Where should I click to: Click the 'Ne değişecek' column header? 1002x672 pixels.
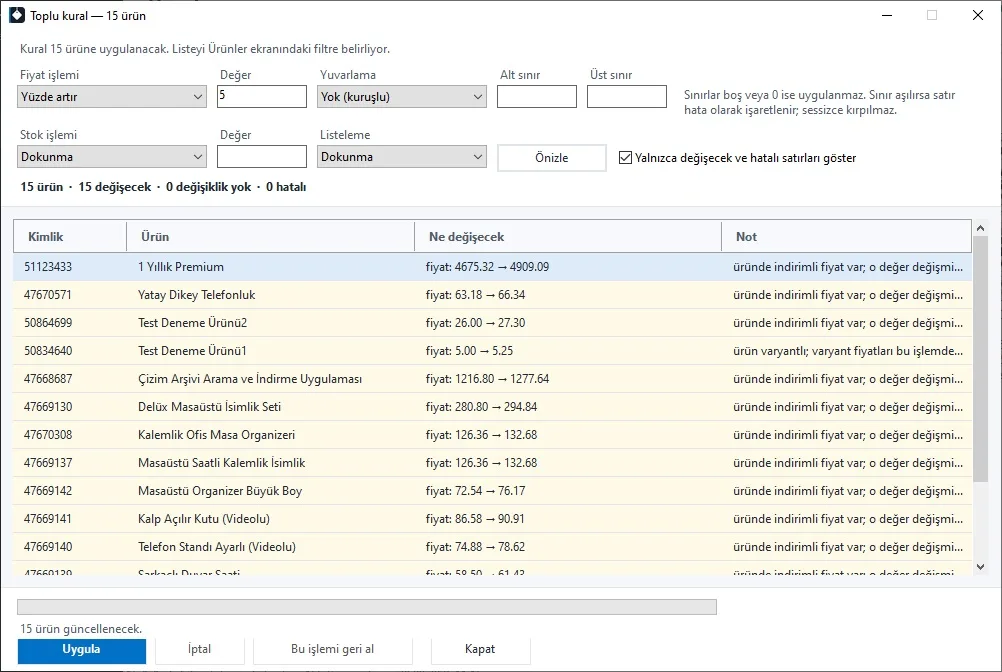568,237
